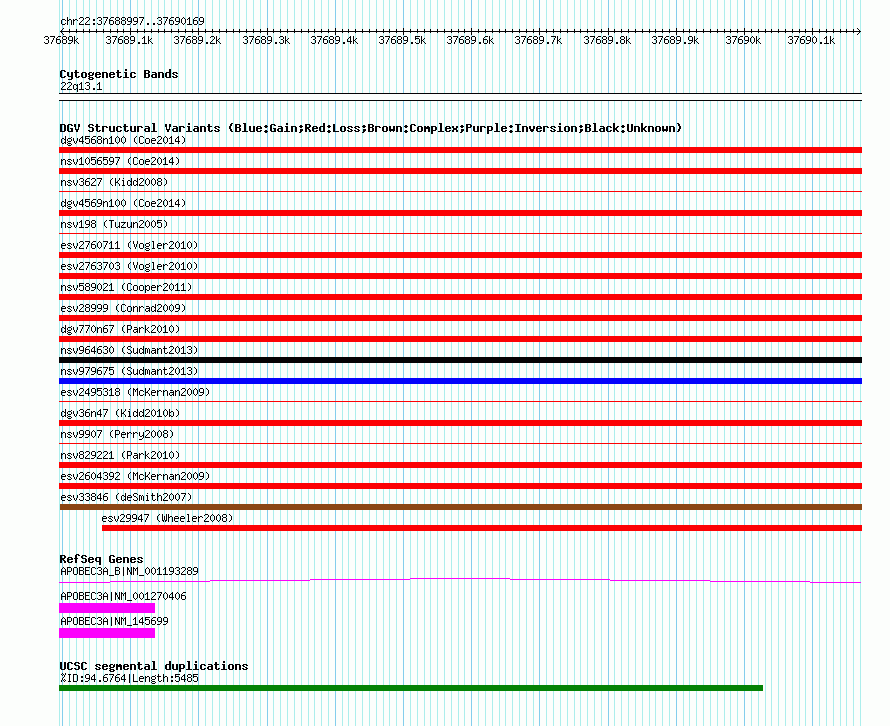Open variant dgv4568n100 (Coe2014) label
This screenshot has width=890, height=726.
point(123,140)
